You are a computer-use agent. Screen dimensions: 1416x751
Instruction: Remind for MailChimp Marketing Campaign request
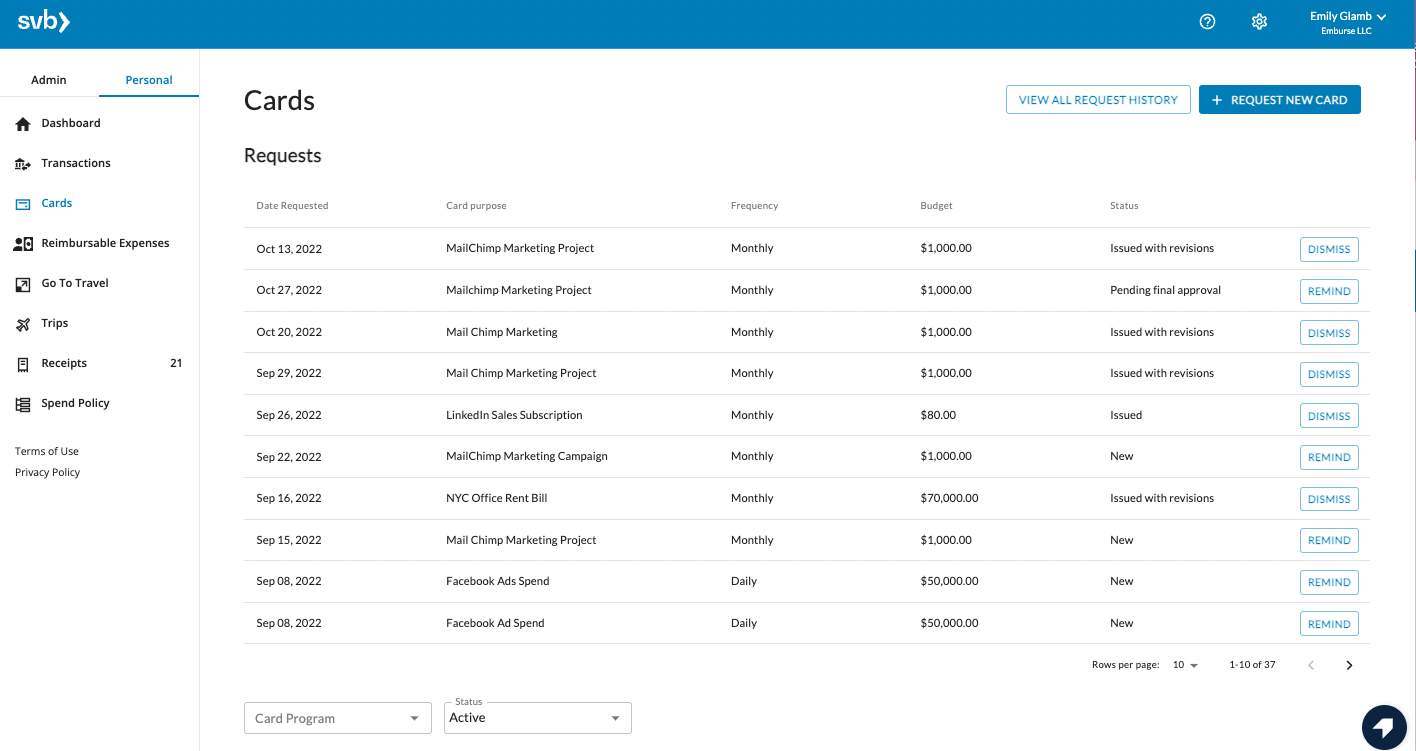(1329, 457)
